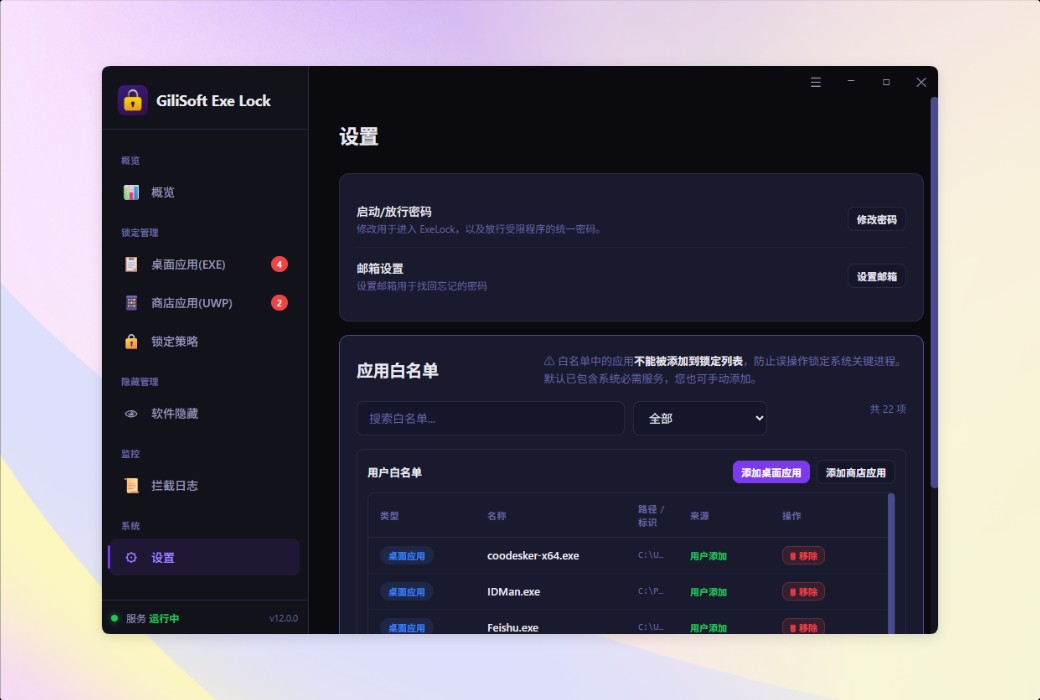Click the 来源 column header

699,516
